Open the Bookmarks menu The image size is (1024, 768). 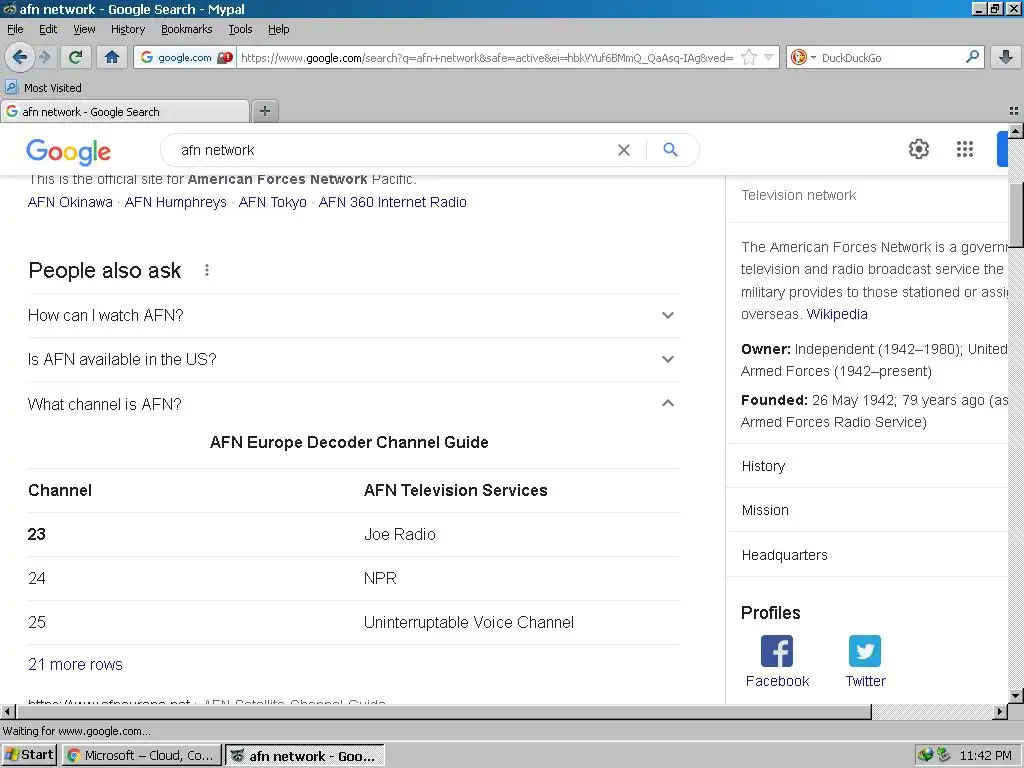(x=187, y=29)
